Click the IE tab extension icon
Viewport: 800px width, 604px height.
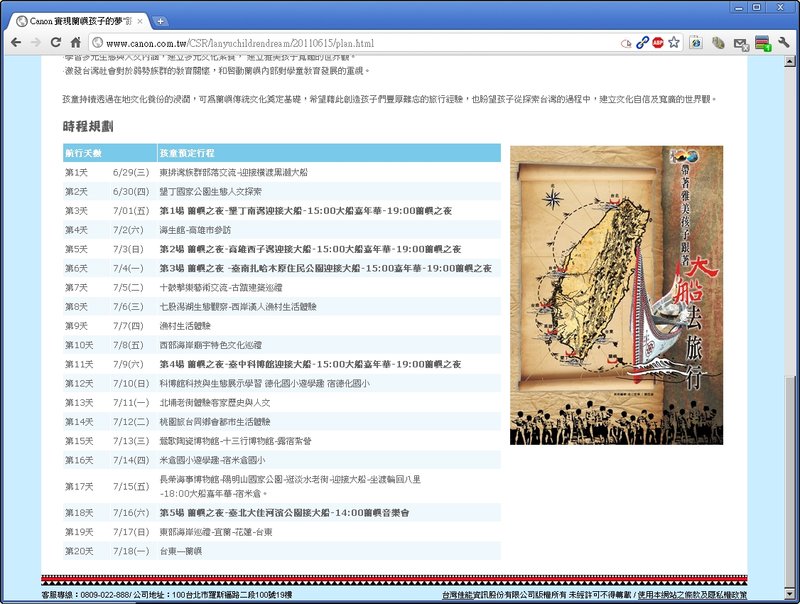[696, 43]
